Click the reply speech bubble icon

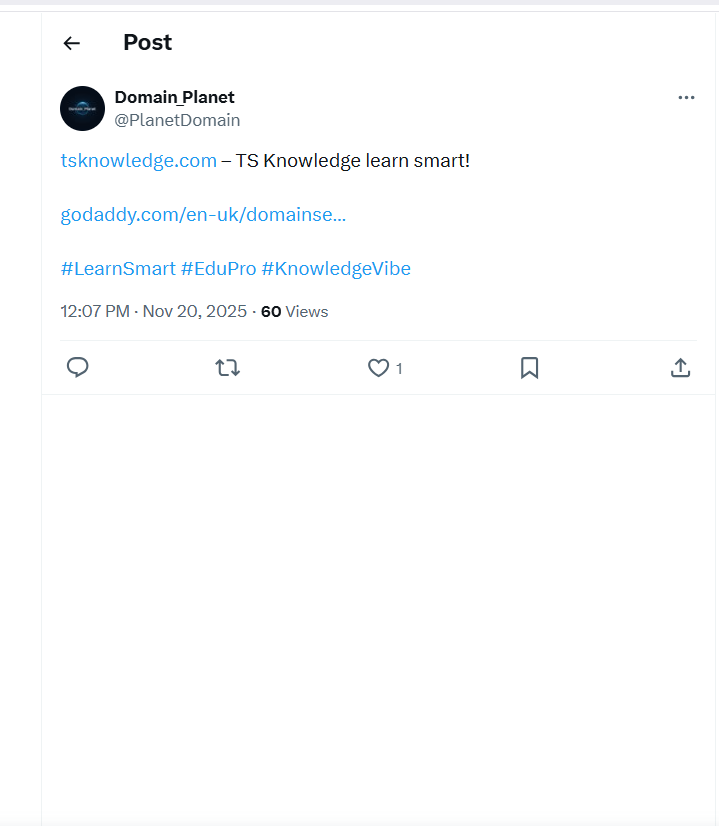[x=78, y=368]
